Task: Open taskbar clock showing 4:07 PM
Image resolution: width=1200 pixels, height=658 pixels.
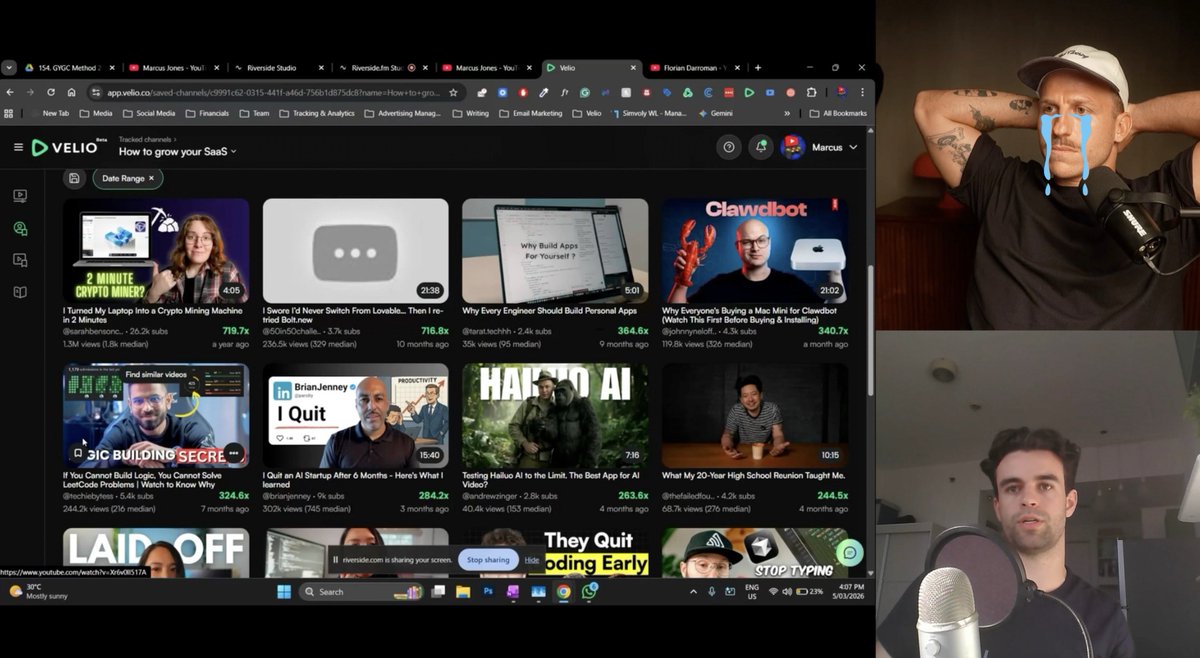Action: click(846, 591)
